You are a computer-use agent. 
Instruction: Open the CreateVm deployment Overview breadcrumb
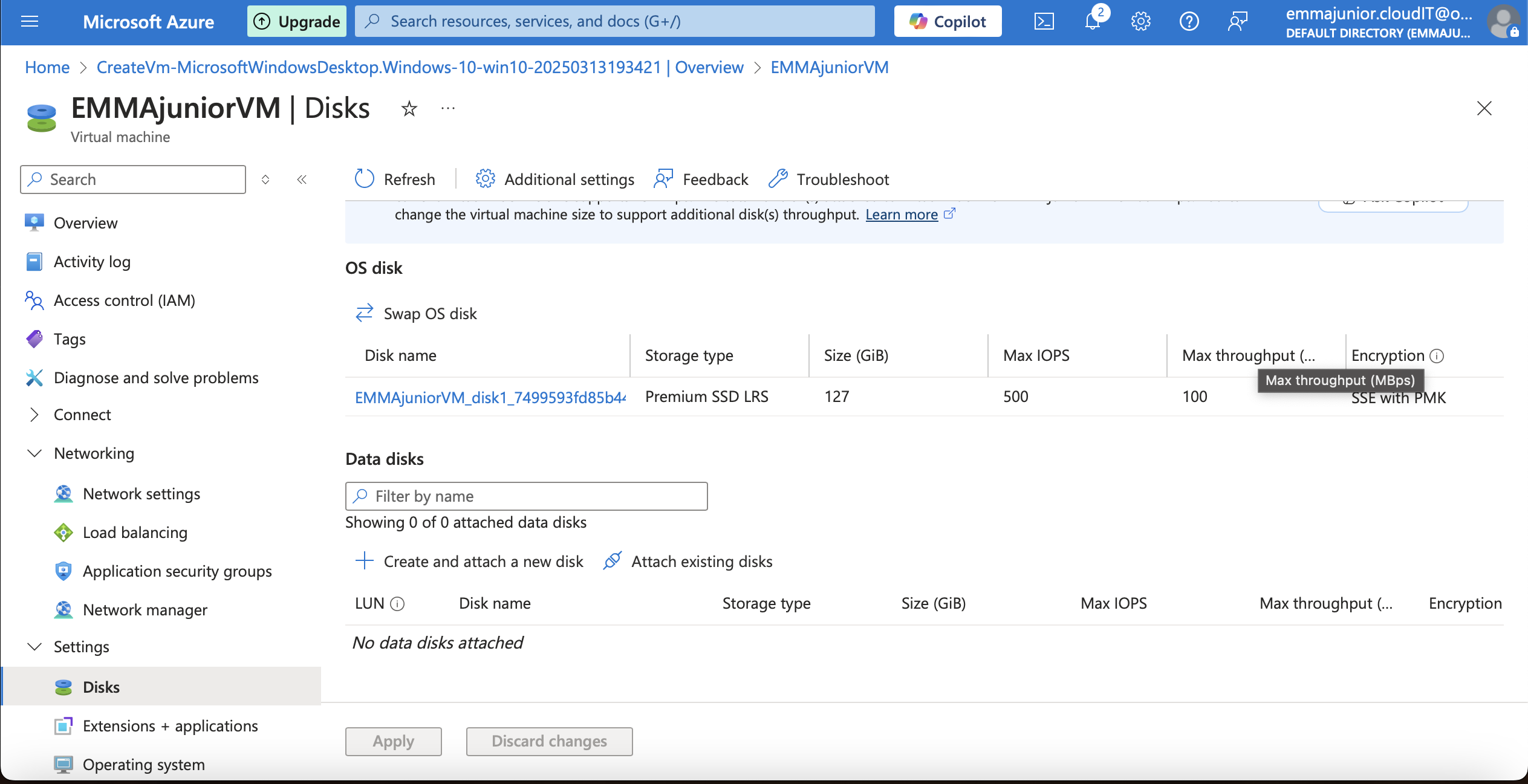pos(420,67)
